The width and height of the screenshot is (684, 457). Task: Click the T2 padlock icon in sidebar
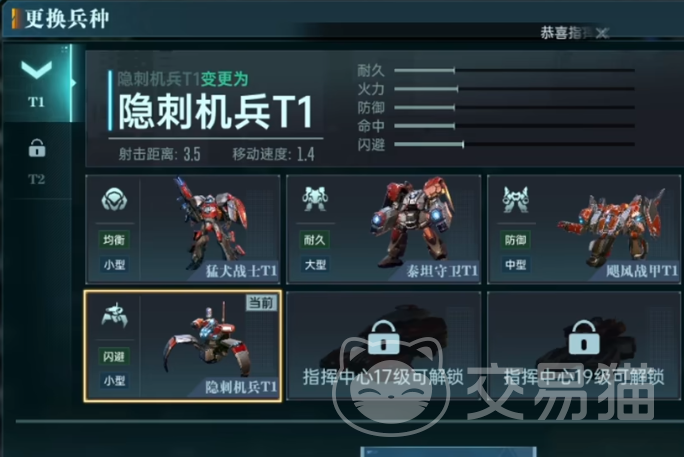(x=37, y=148)
